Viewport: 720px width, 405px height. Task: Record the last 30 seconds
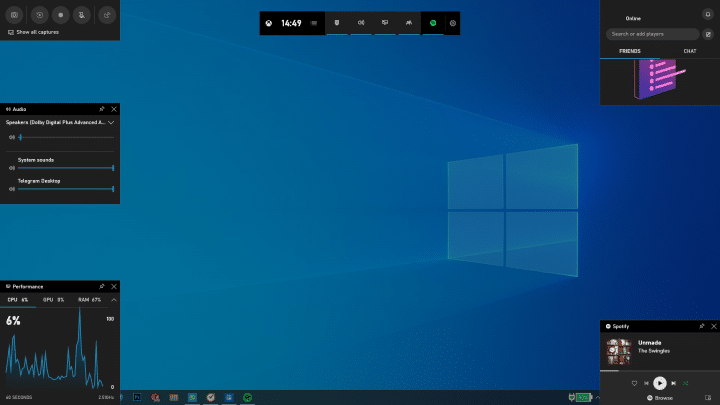coord(38,16)
